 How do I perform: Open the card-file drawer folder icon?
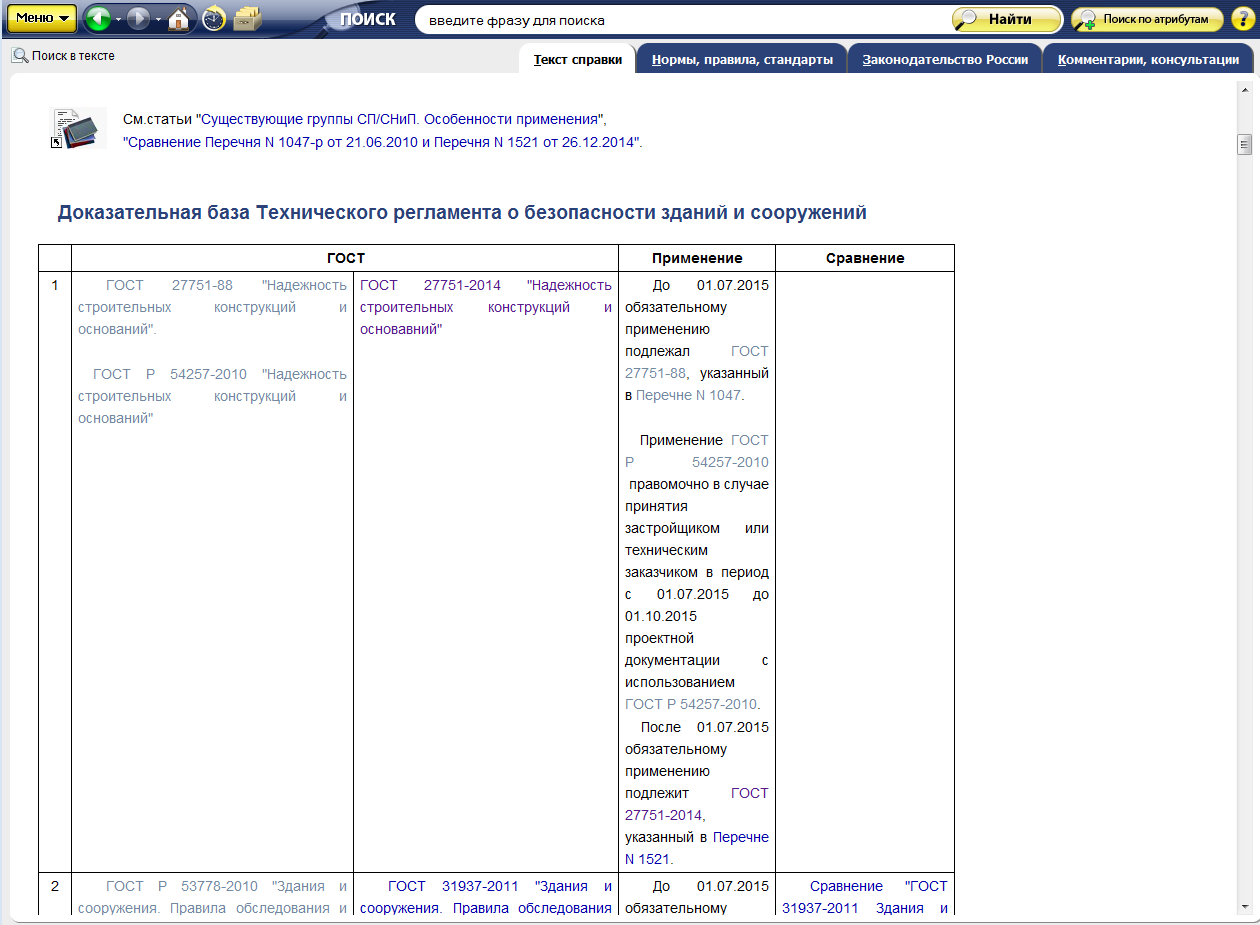click(247, 19)
